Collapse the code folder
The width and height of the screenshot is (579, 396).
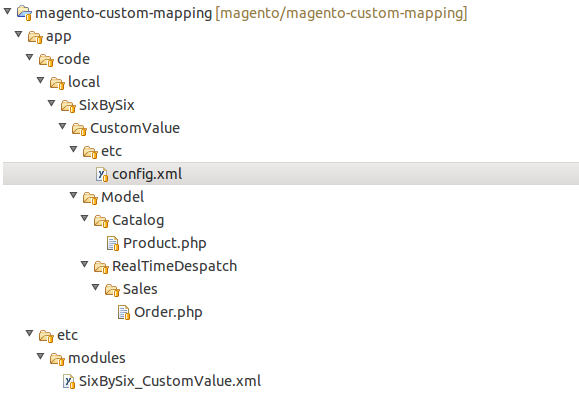[x=30, y=57]
